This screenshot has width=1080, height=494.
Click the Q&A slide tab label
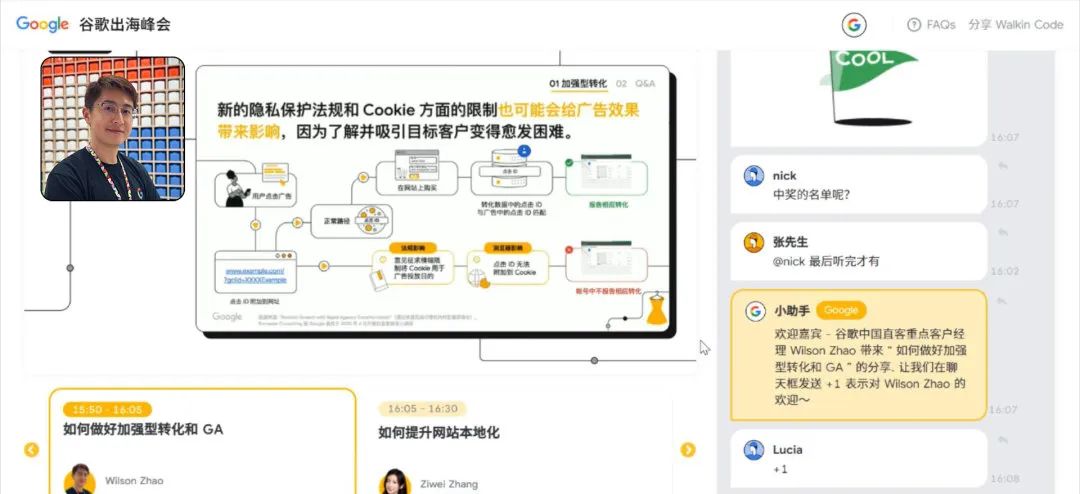[x=645, y=83]
